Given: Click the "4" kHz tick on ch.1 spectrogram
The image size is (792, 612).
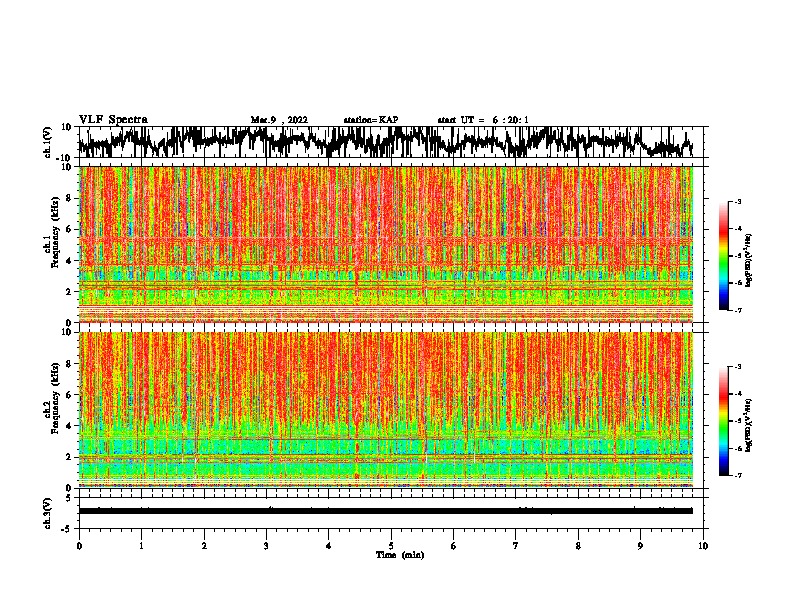Looking at the screenshot, I should pos(70,261).
